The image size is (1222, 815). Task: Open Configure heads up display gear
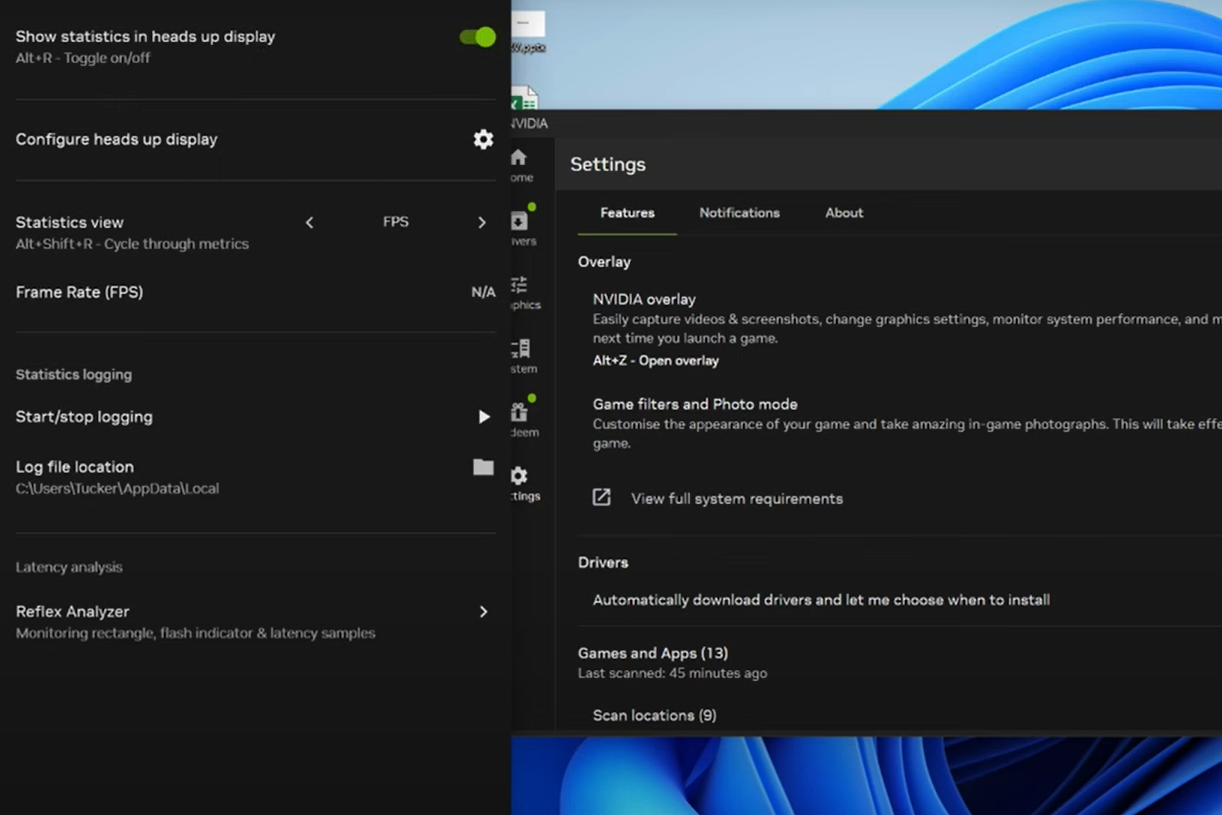pyautogui.click(x=483, y=139)
